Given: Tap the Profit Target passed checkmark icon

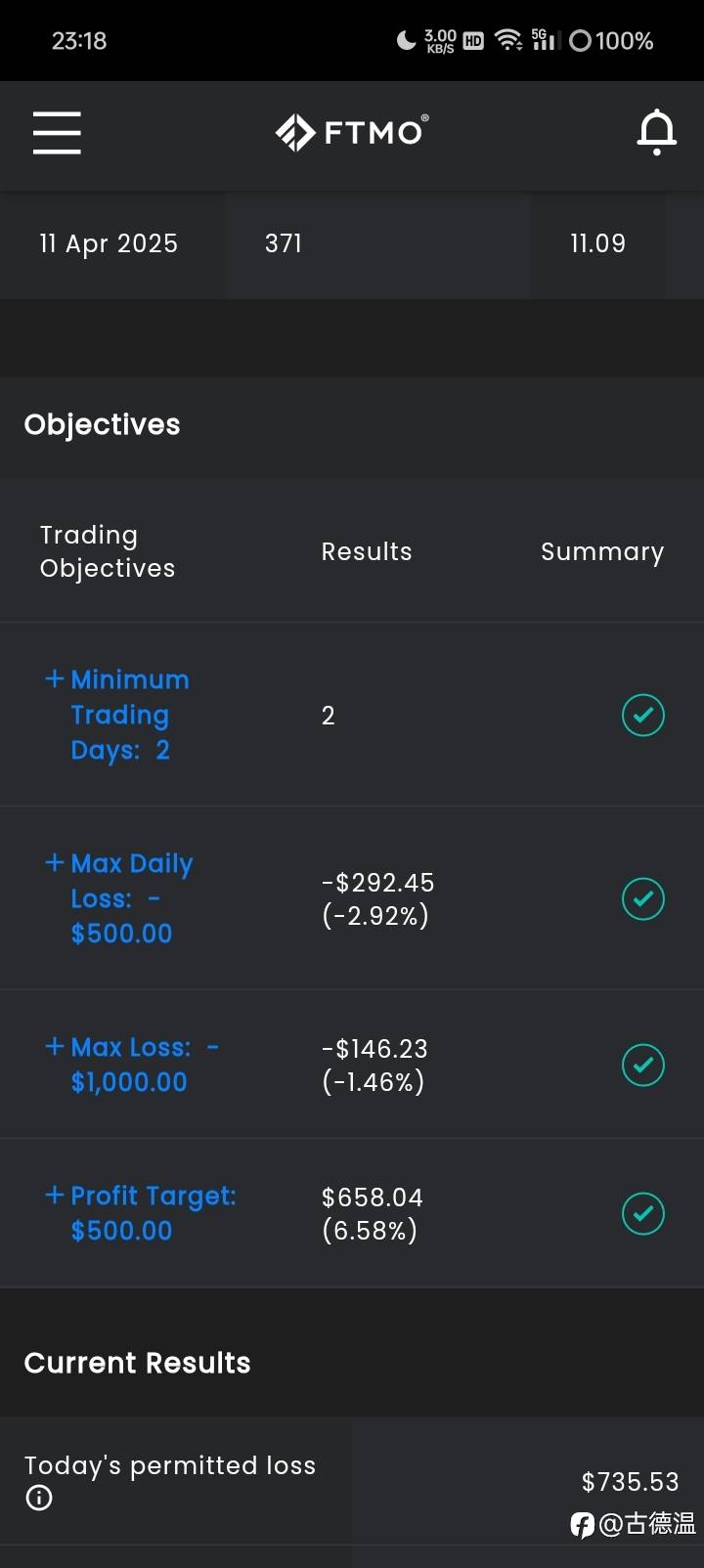Looking at the screenshot, I should click(643, 1213).
